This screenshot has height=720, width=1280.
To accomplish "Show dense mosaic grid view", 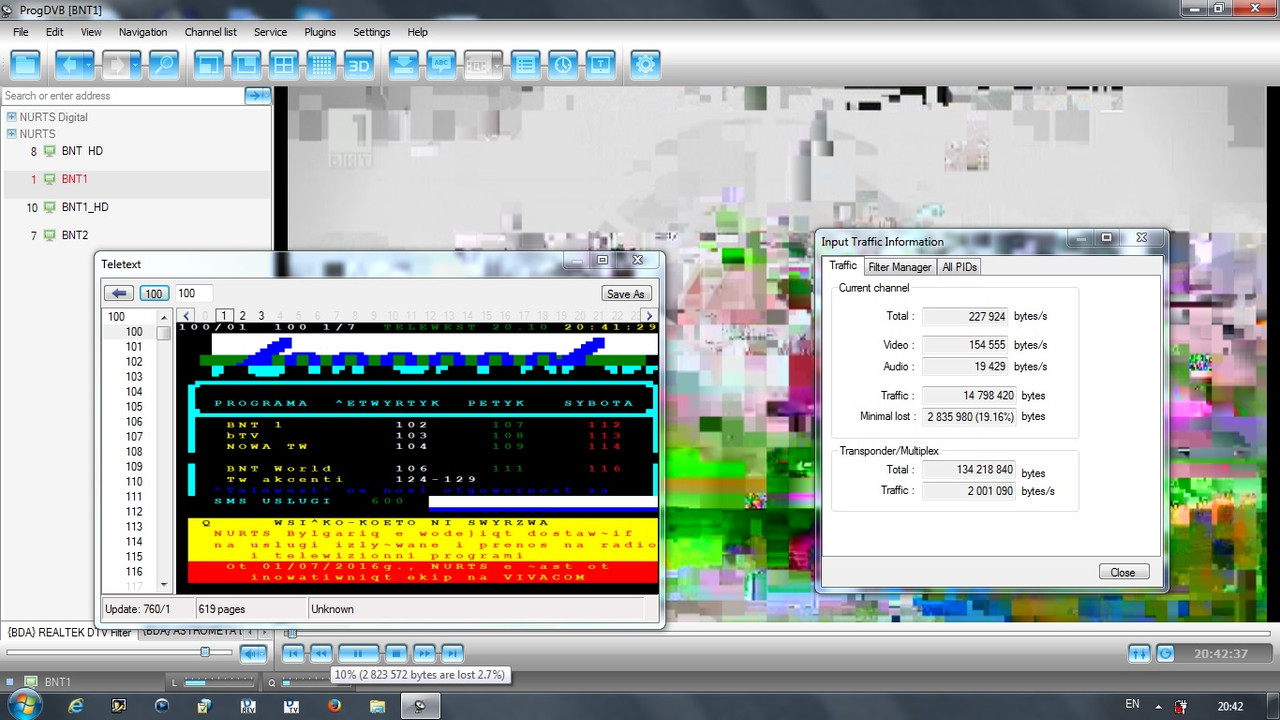I will 321,65.
